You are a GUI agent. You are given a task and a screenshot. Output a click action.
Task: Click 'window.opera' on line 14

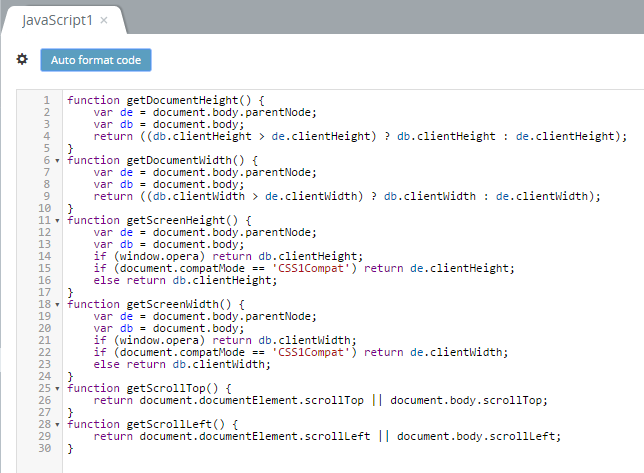click(159, 257)
